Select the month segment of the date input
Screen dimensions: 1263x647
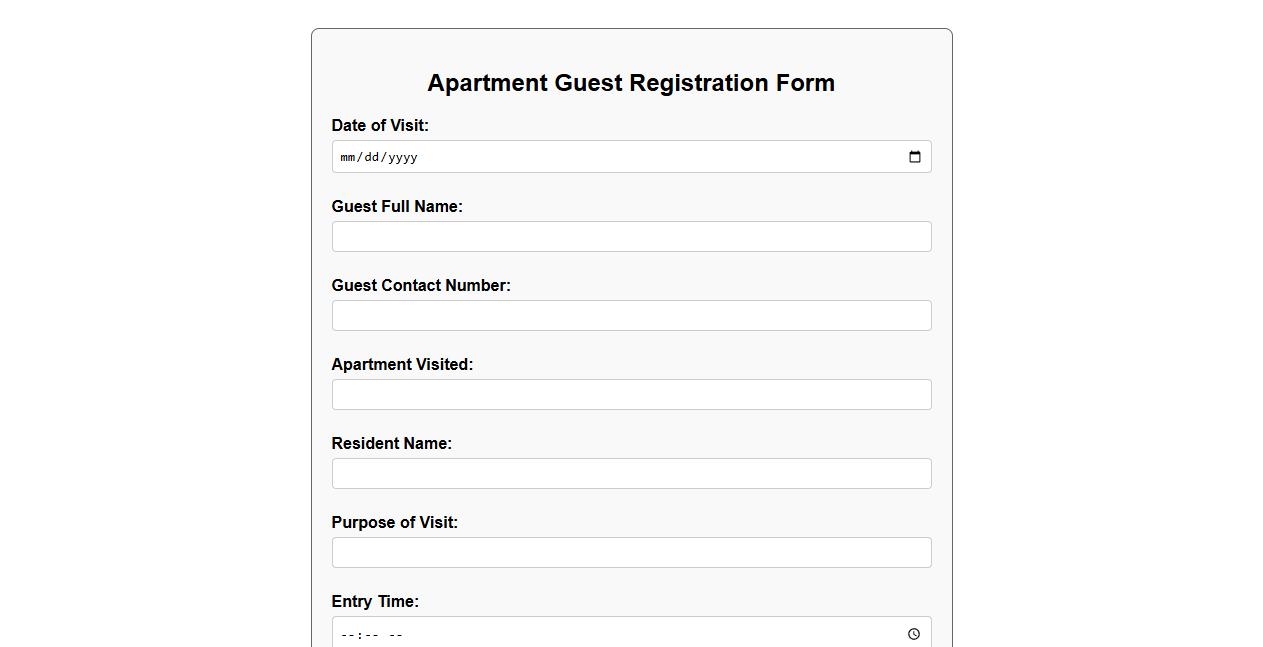[348, 156]
